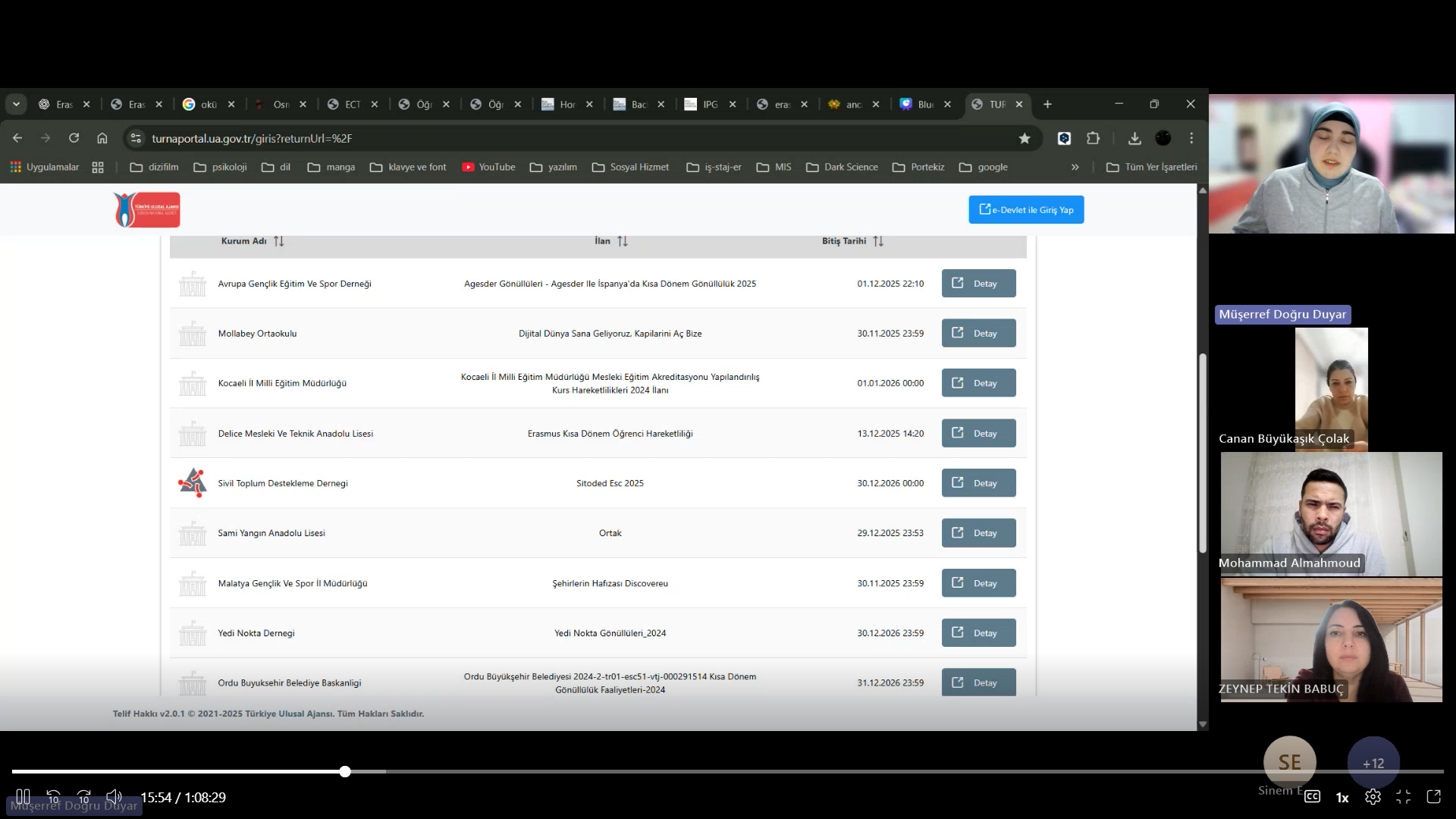
Task: Open video settings gear
Action: 1373,796
